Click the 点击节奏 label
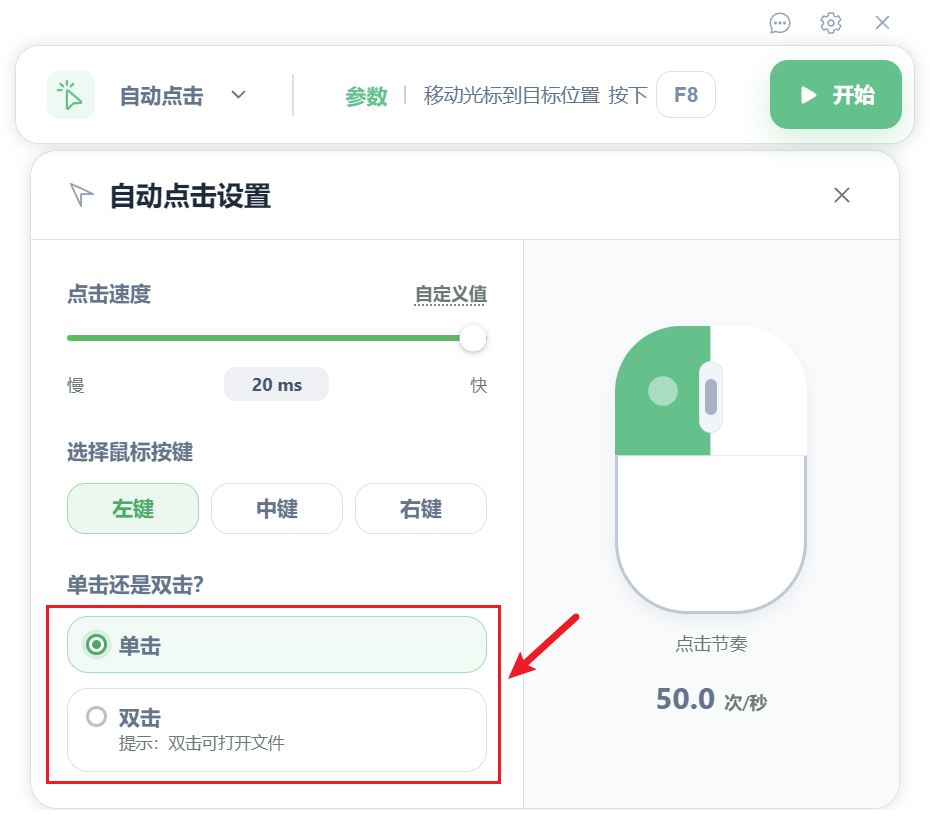930x818 pixels. click(x=711, y=644)
